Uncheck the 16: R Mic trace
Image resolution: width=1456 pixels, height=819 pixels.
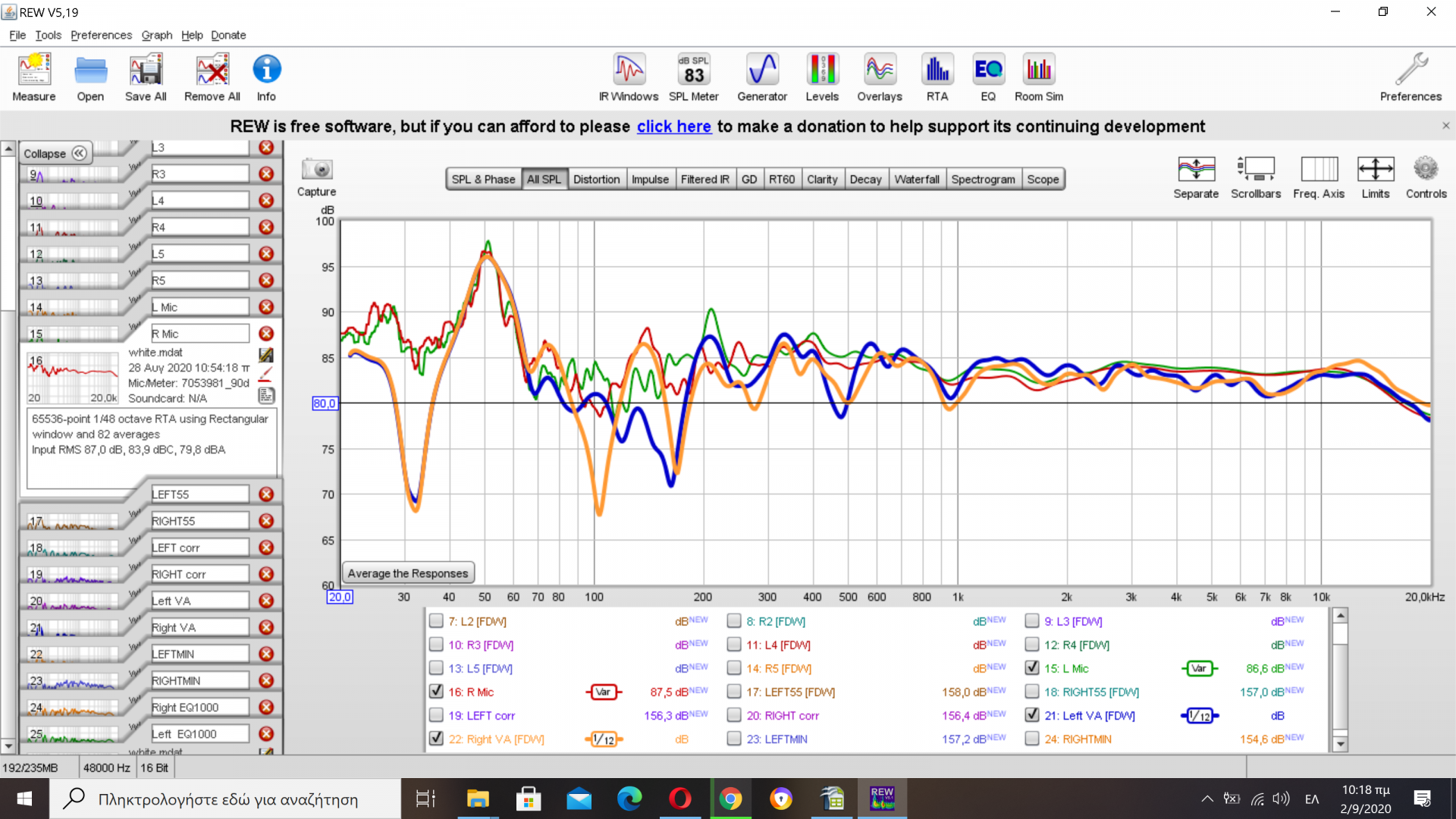point(436,692)
